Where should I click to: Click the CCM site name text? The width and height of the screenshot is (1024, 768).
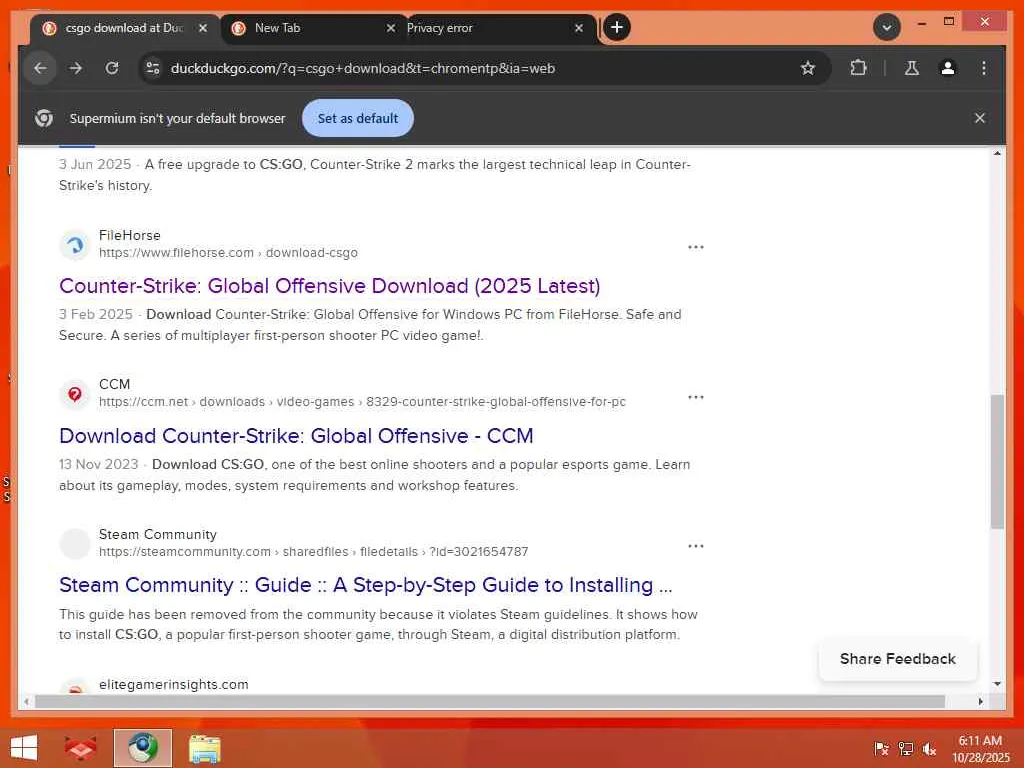[x=114, y=384]
